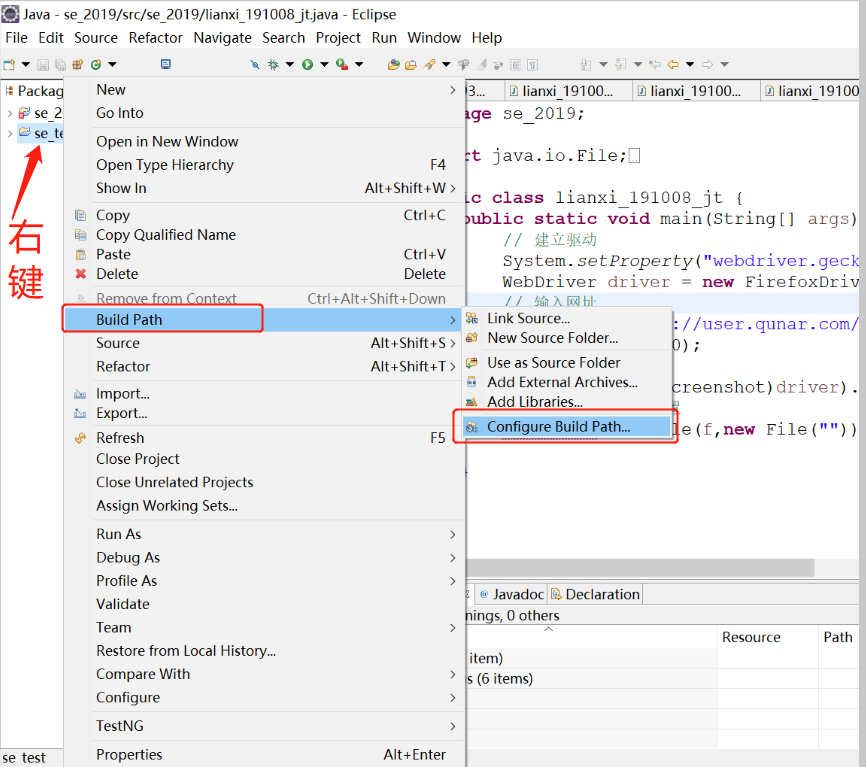Open the Next Annotation dropdown arrow
This screenshot has height=767, width=866.
pos(603,65)
